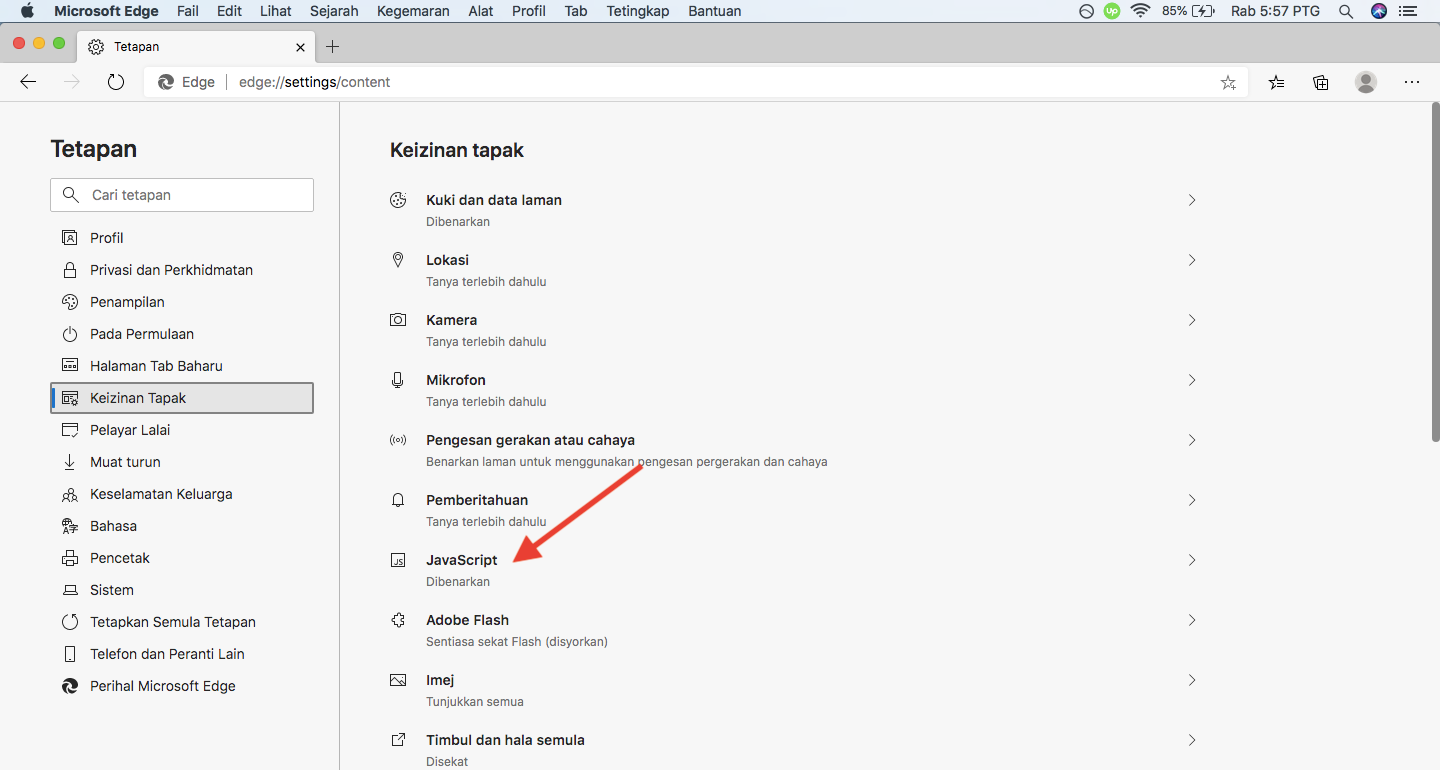Open the Favorites list icon
Image resolution: width=1440 pixels, height=770 pixels.
(1277, 83)
